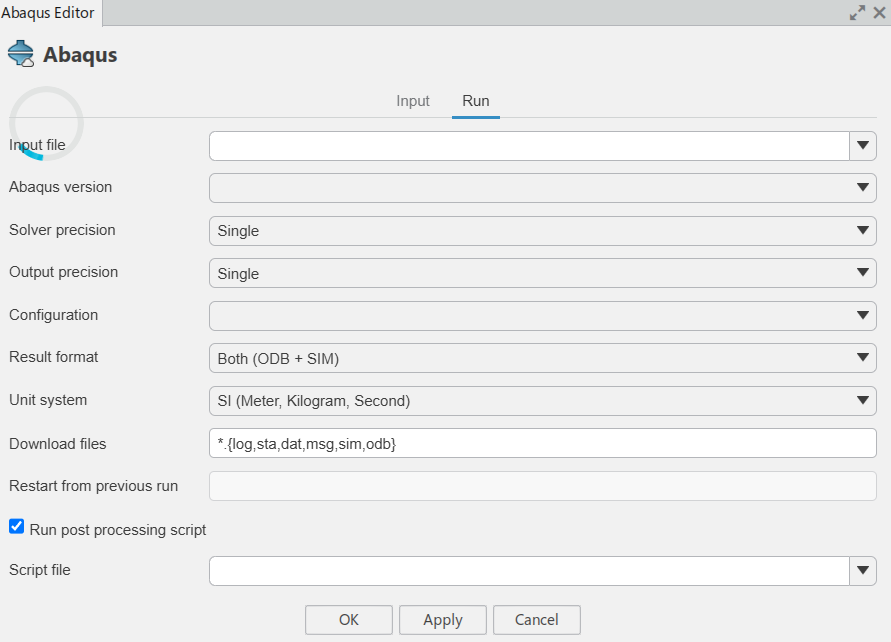This screenshot has height=642, width=891.
Task: Click the Abaqus logo icon
Action: [x=21, y=54]
